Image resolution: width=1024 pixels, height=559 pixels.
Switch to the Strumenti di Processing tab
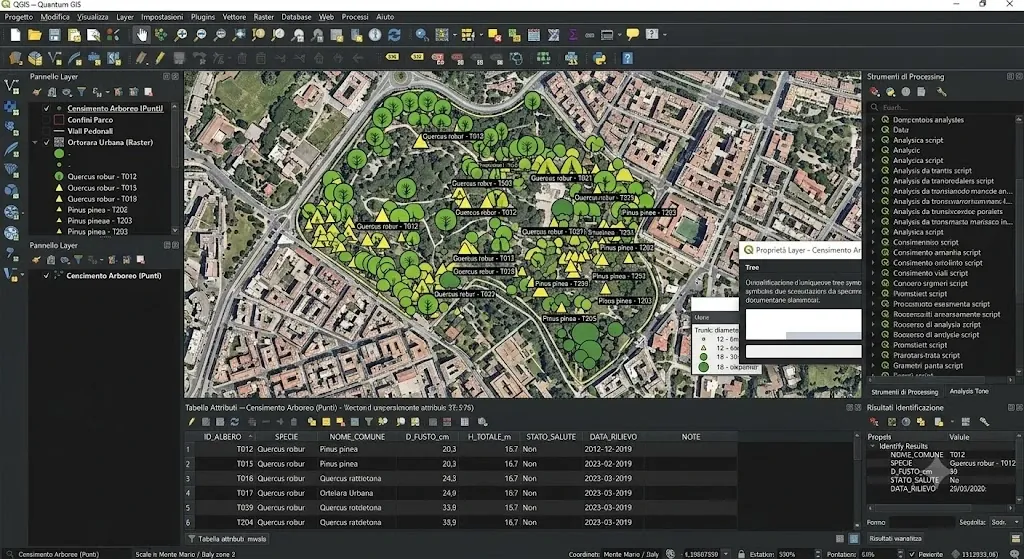904,392
